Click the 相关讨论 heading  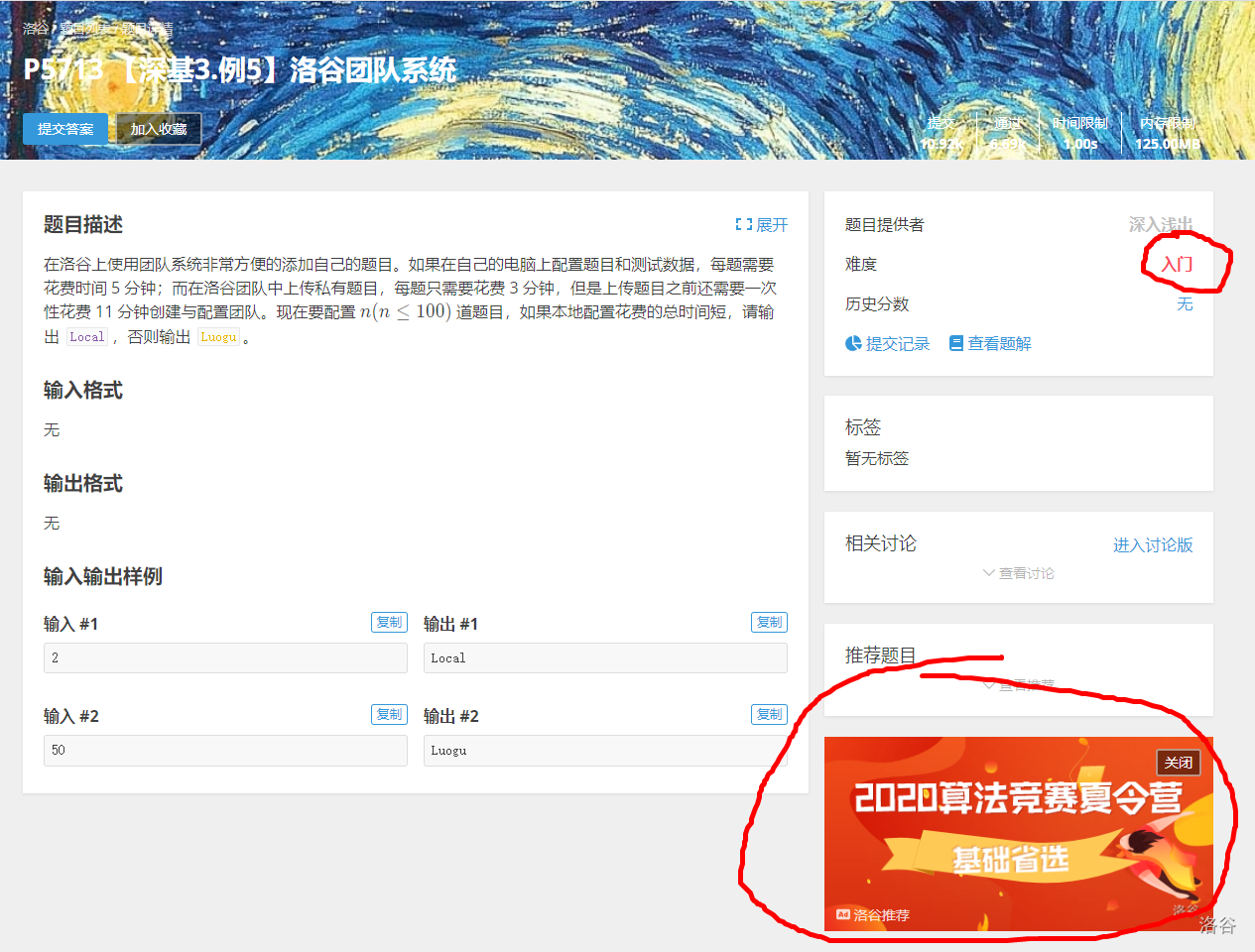point(881,543)
